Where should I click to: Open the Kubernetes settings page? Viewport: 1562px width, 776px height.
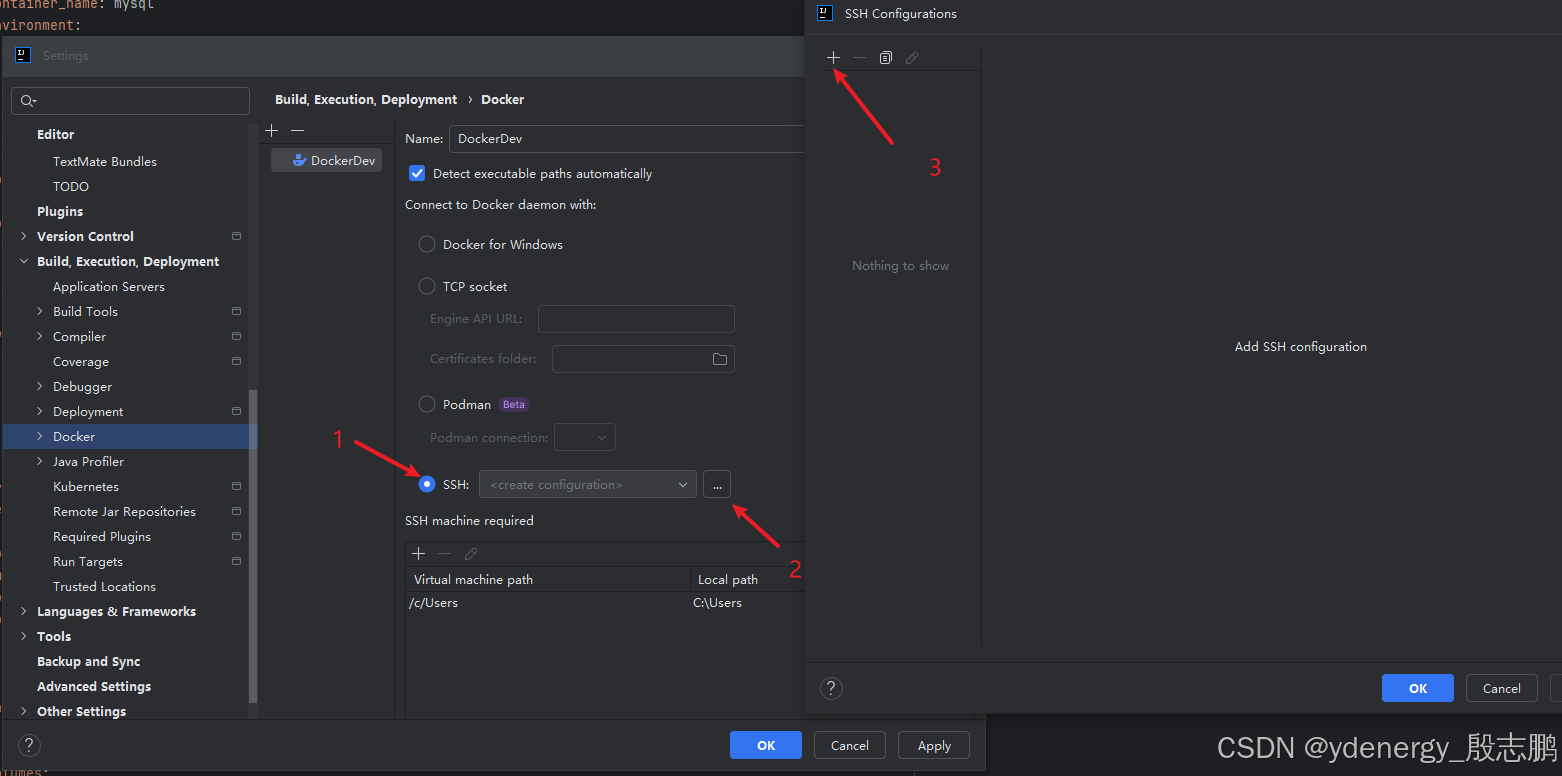[86, 487]
